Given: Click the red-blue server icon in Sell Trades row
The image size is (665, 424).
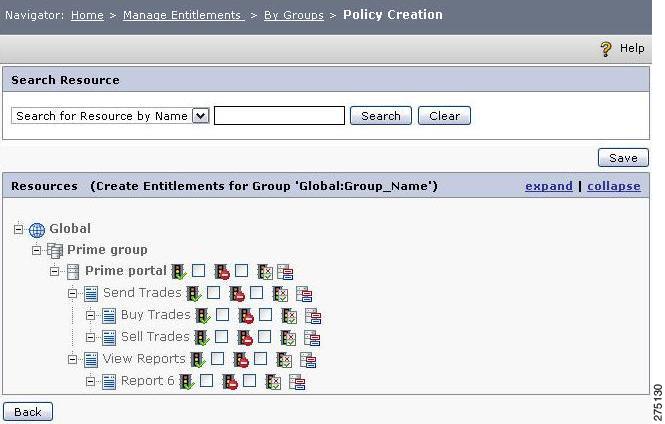Looking at the screenshot, I should (x=312, y=338).
